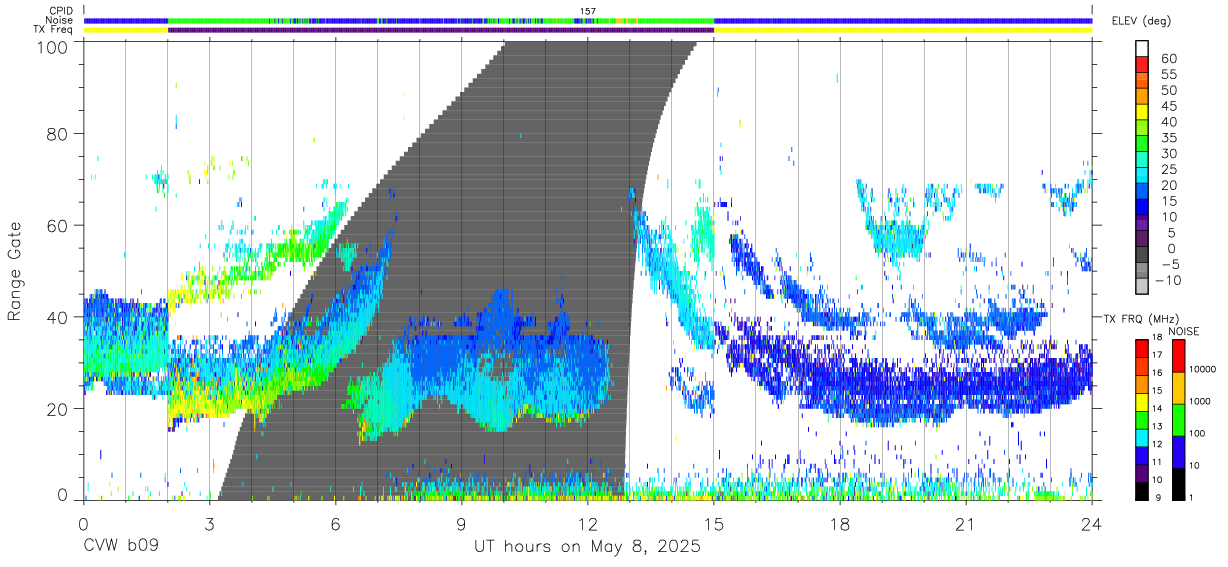1228x567 pixels.
Task: Click the 10000 tick on the noise colorbar
Action: pyautogui.click(x=1205, y=369)
